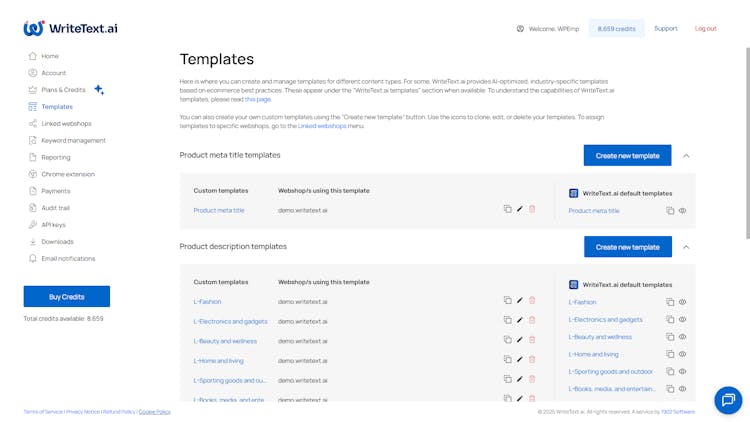Image resolution: width=750 pixels, height=422 pixels.
Task: Go to Linked webshops in sidebar
Action: pyautogui.click(x=66, y=123)
